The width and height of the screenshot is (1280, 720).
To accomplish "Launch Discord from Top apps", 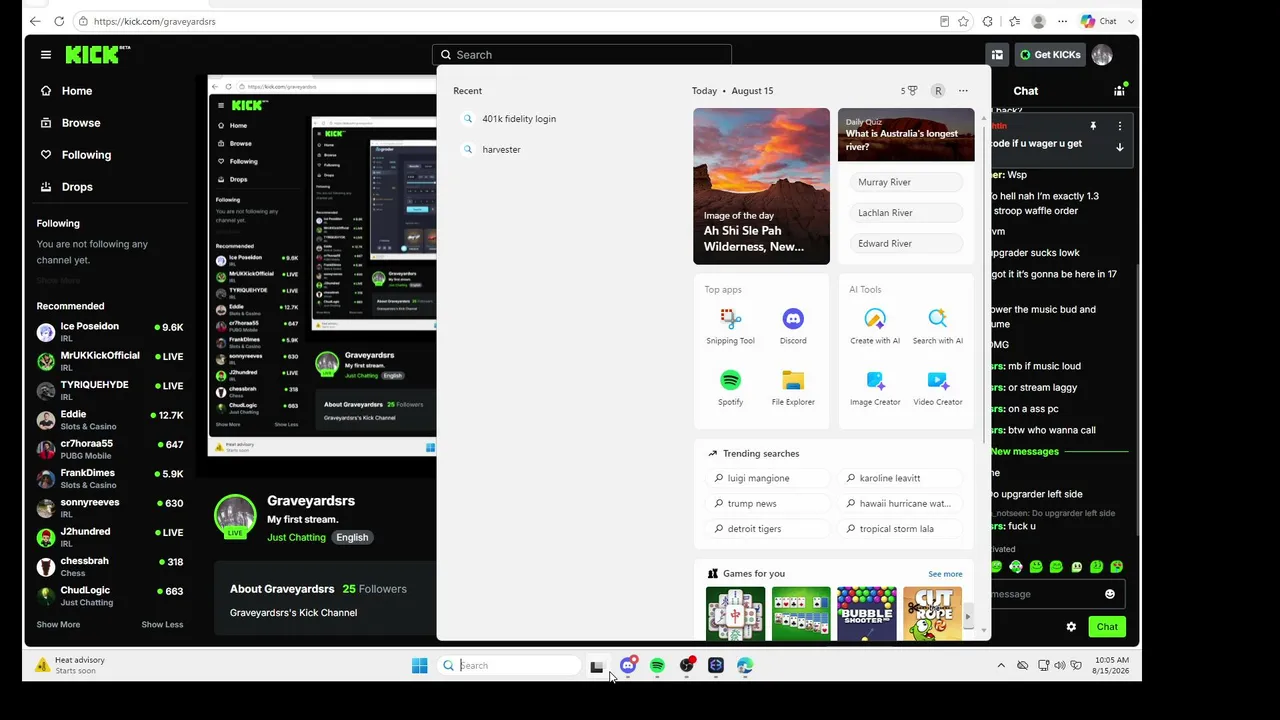I will (793, 326).
